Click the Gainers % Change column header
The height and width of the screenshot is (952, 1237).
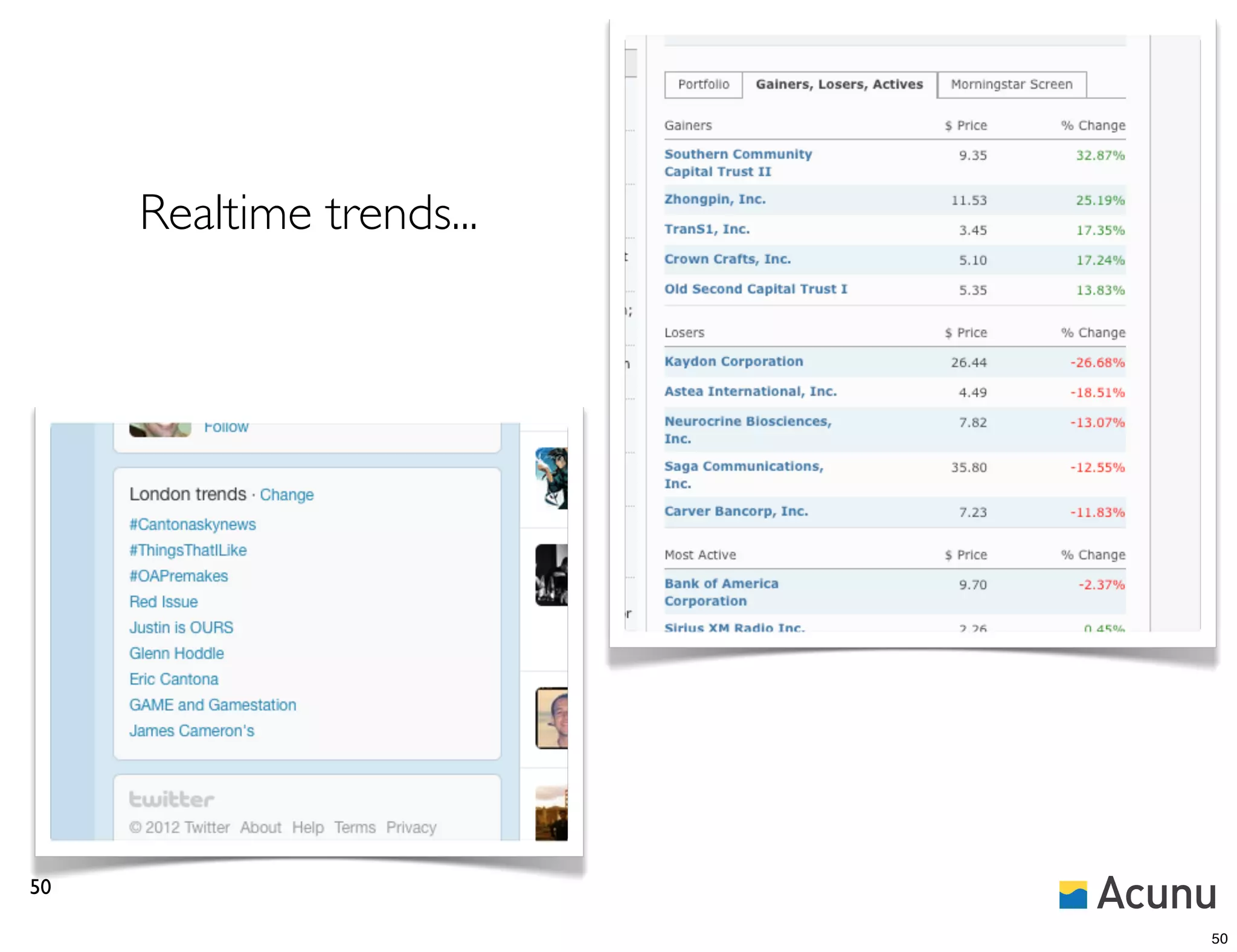[1093, 126]
